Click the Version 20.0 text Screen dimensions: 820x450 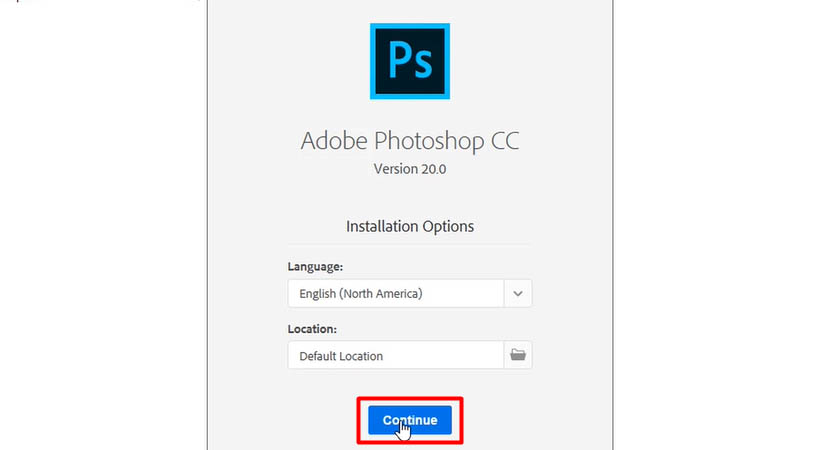(x=410, y=169)
